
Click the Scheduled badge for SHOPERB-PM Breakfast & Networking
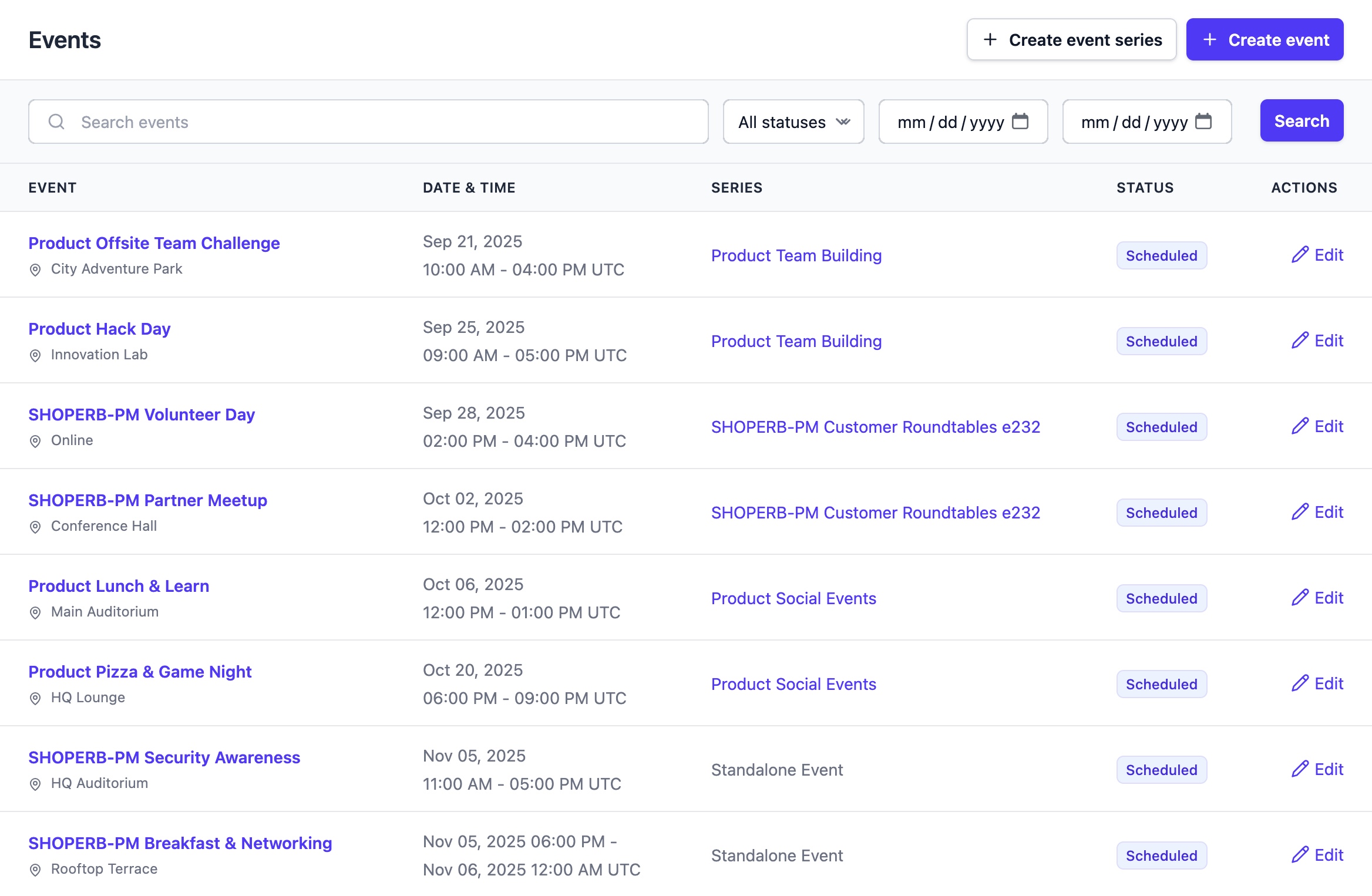point(1161,855)
